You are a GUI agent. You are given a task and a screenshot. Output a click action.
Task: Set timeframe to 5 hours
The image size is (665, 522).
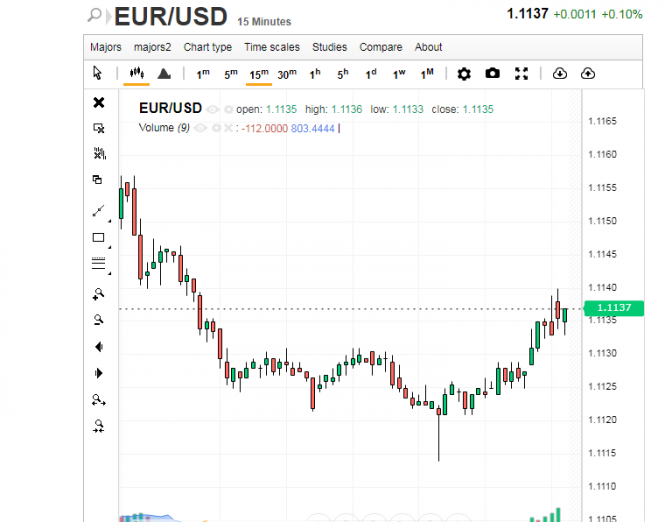(x=343, y=74)
